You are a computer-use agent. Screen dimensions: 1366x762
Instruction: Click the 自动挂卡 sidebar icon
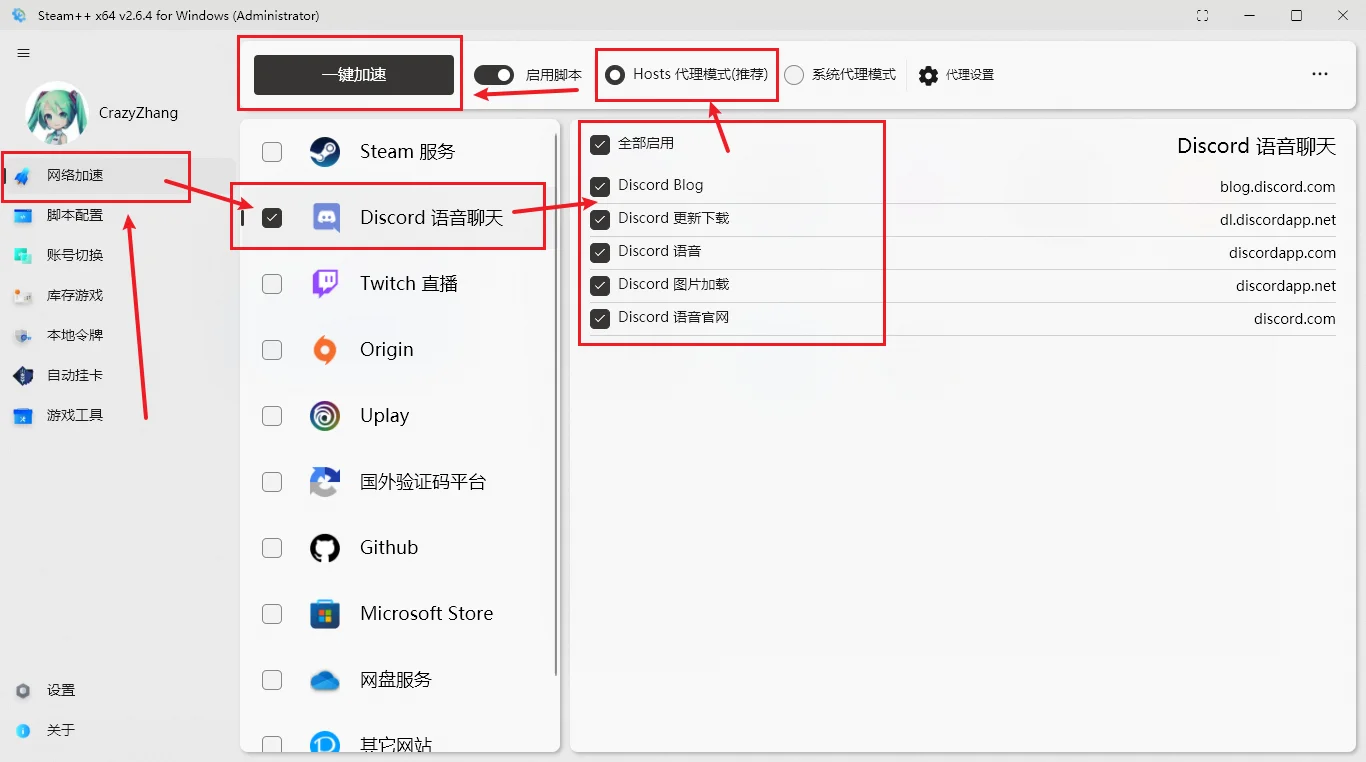pyautogui.click(x=22, y=376)
